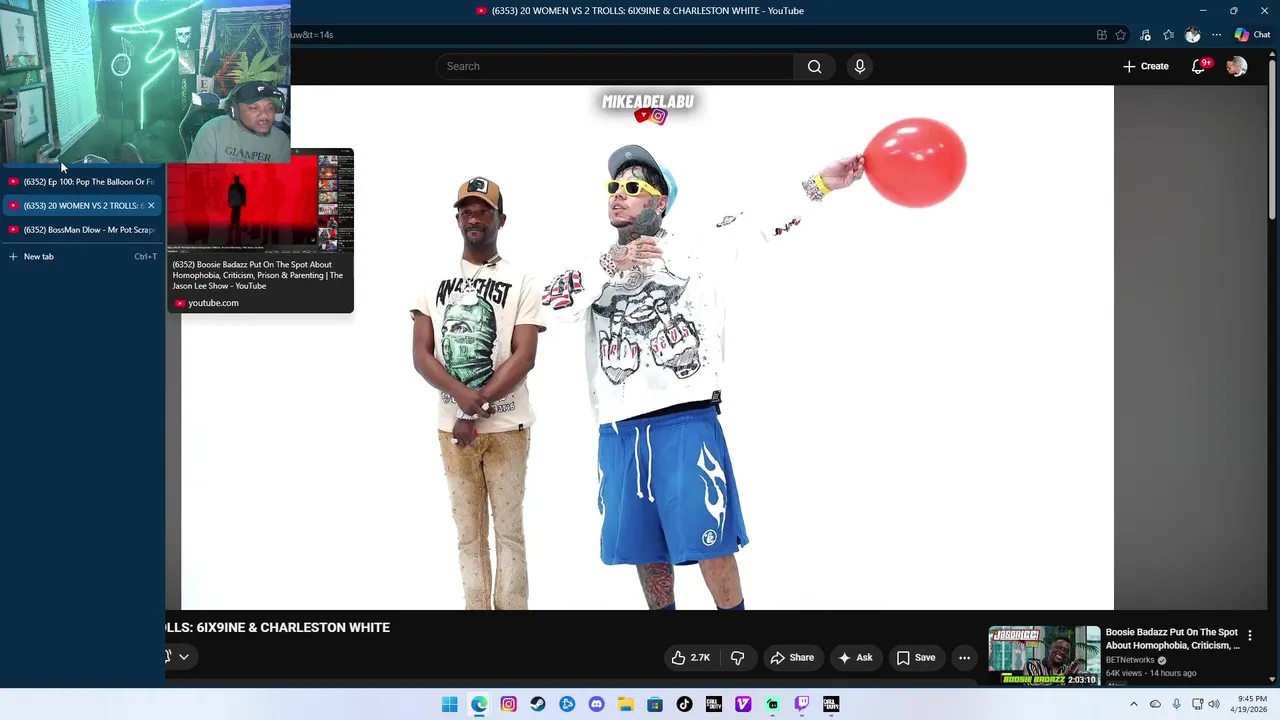Click the Edge split screen apps icon
The width and height of the screenshot is (1280, 720).
pyautogui.click(x=1101, y=35)
